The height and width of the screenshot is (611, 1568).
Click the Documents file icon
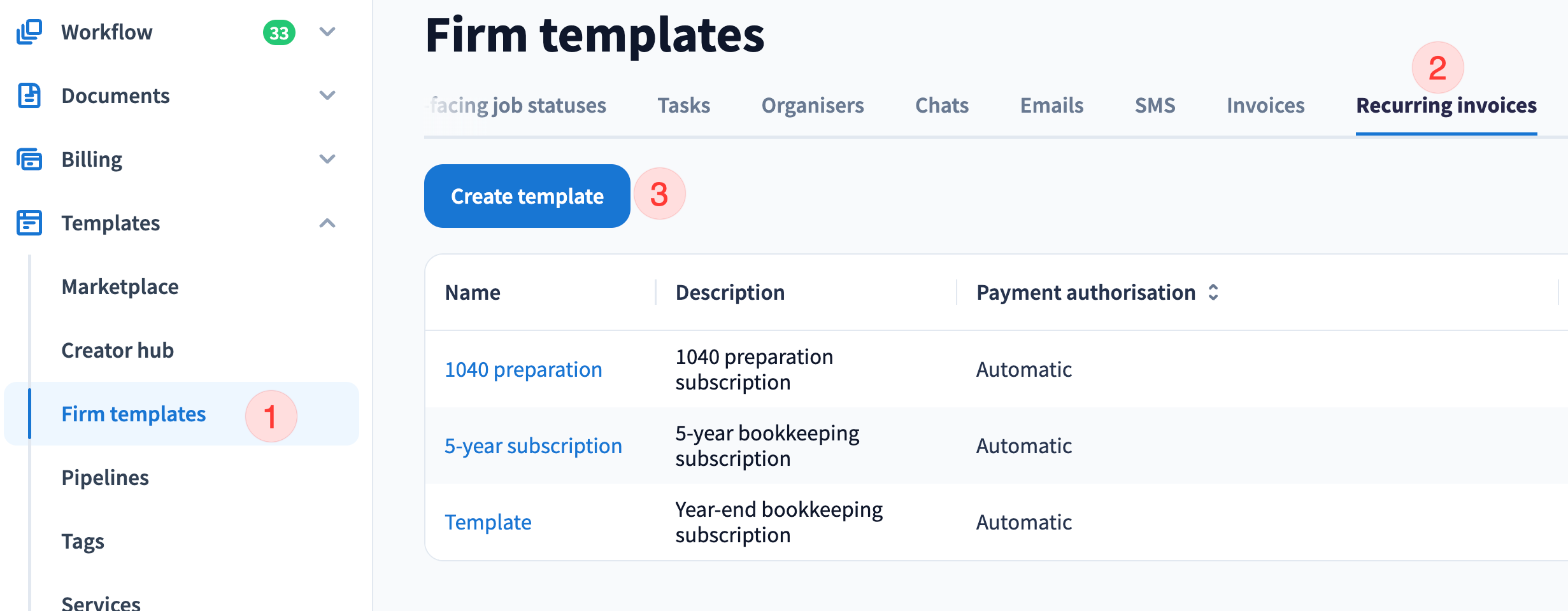[x=29, y=95]
